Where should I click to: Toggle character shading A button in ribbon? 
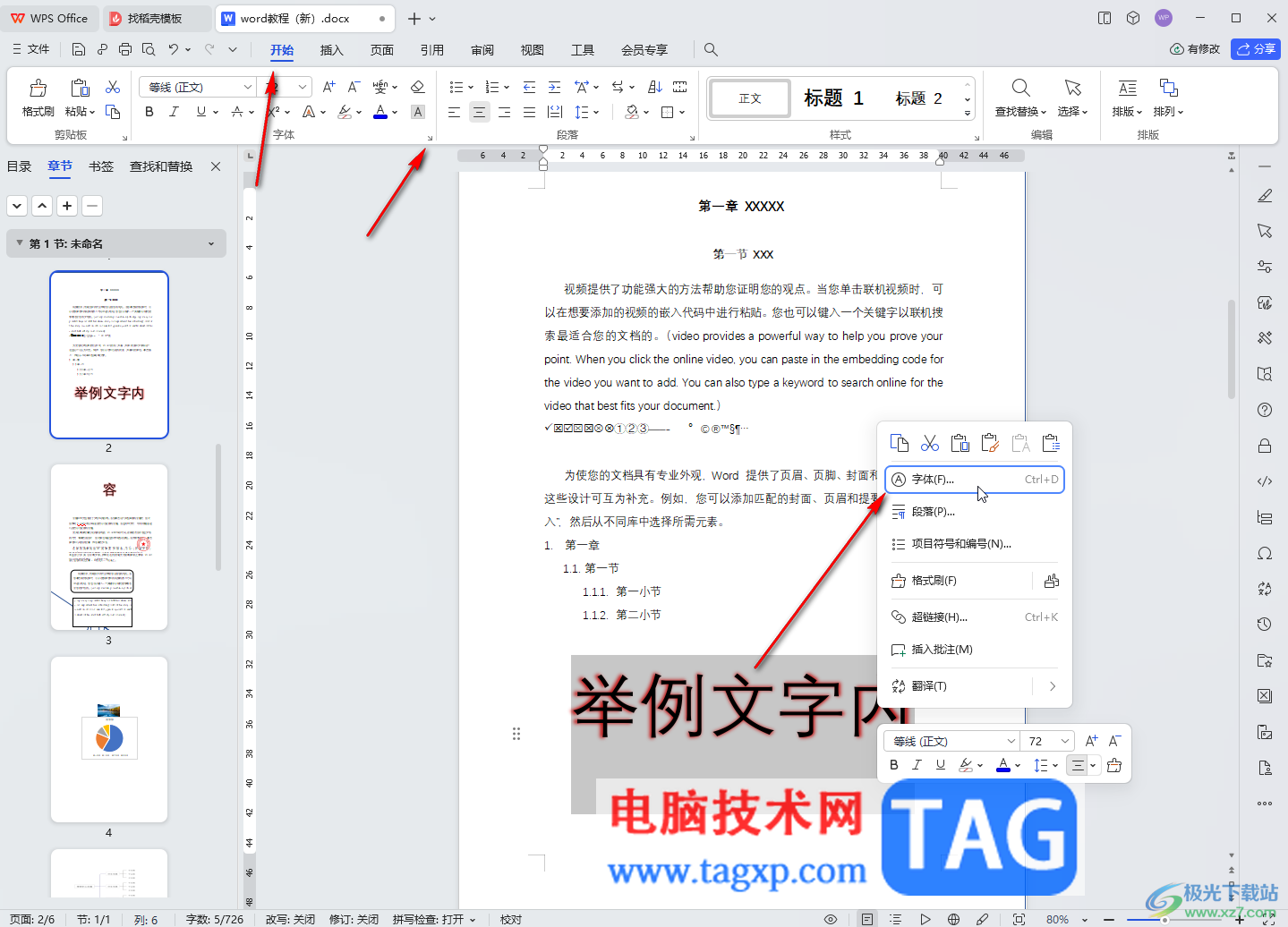click(418, 112)
